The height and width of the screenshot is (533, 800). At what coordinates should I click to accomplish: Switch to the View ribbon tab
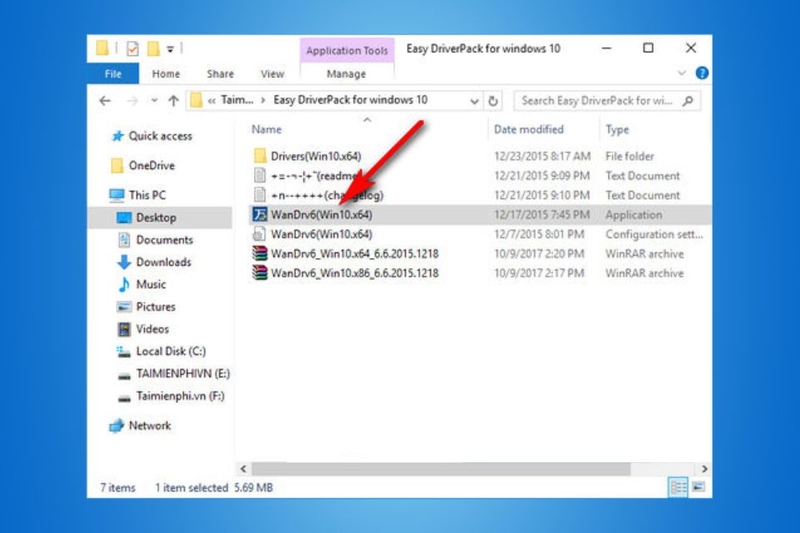point(272,74)
